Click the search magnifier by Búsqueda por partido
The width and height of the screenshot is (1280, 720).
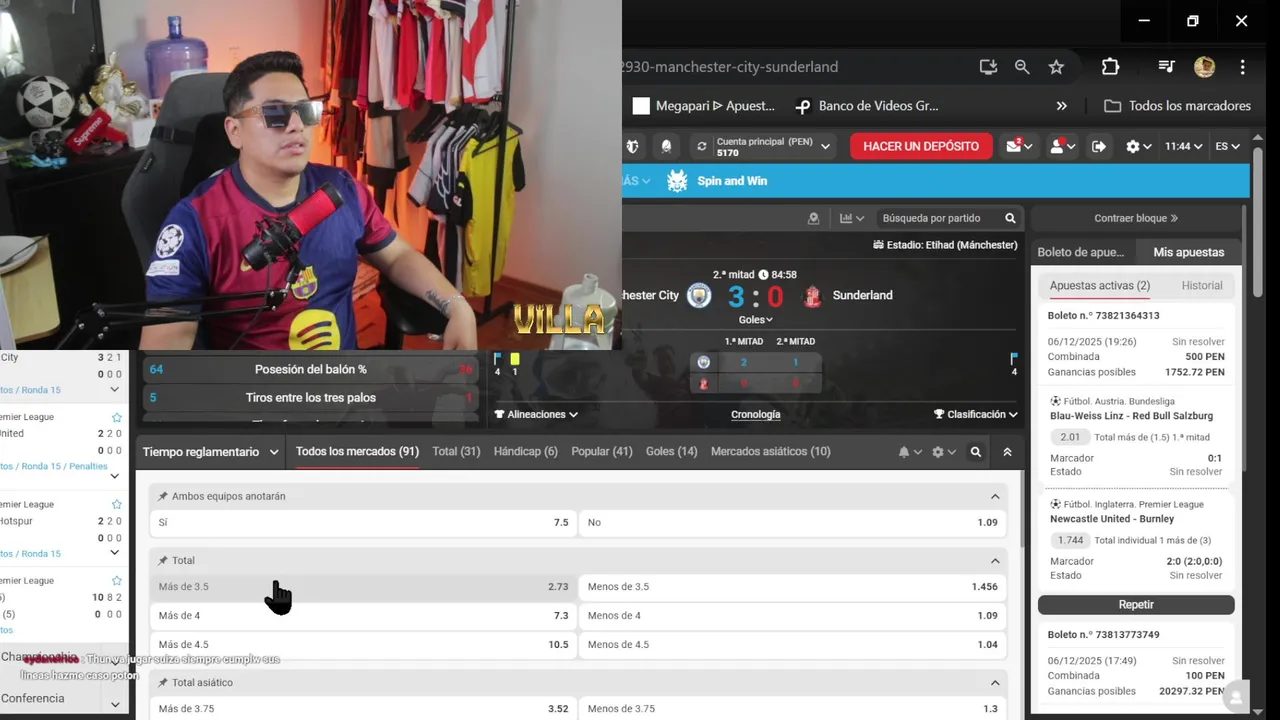(x=1010, y=218)
